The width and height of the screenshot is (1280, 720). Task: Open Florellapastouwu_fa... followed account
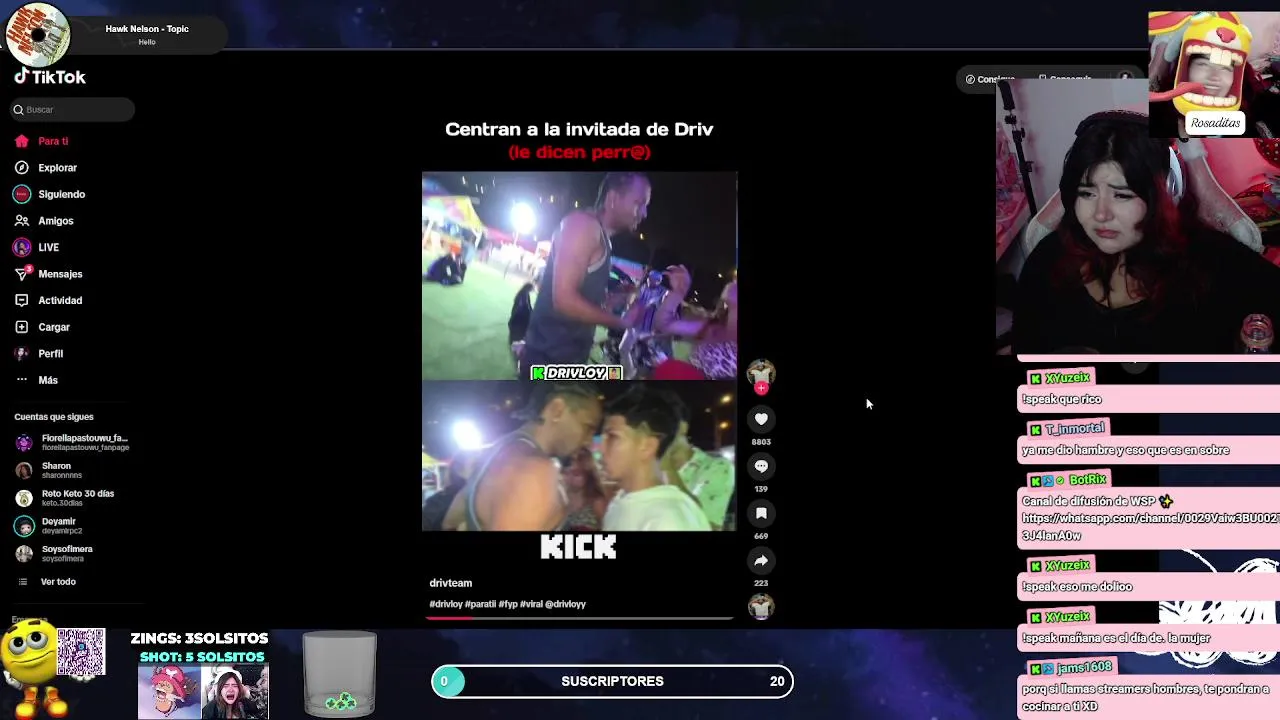[x=72, y=442]
